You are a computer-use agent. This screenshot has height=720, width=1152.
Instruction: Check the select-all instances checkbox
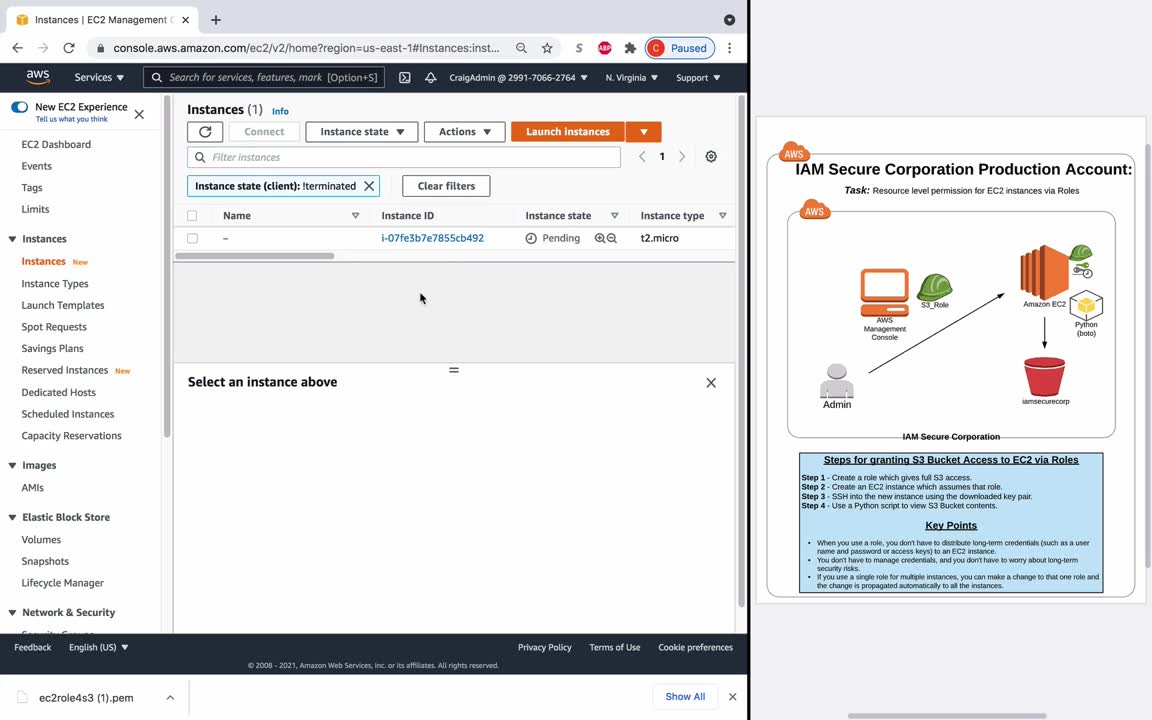[x=192, y=215]
